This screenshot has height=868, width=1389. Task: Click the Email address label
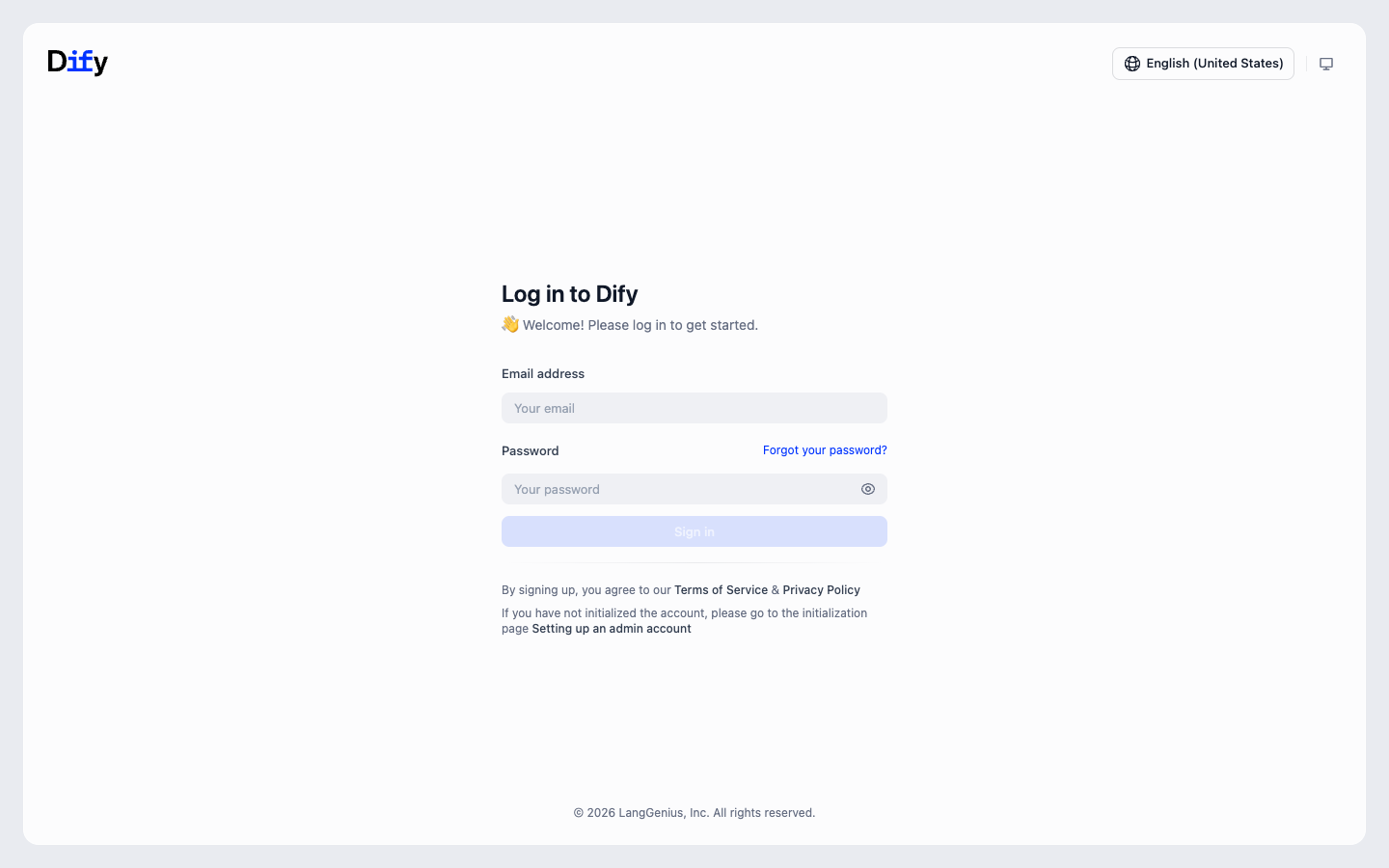(x=543, y=374)
